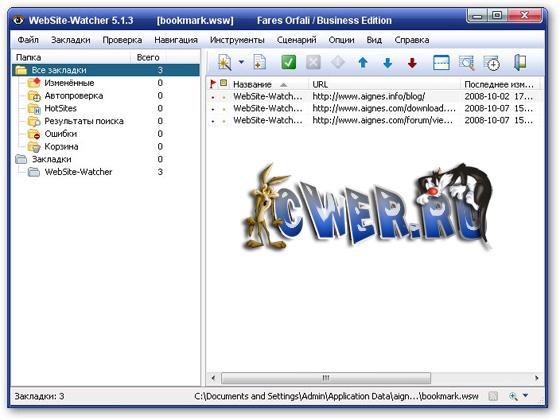Open the Закладки menu
Viewport: 560px width, 420px height.
[71, 40]
